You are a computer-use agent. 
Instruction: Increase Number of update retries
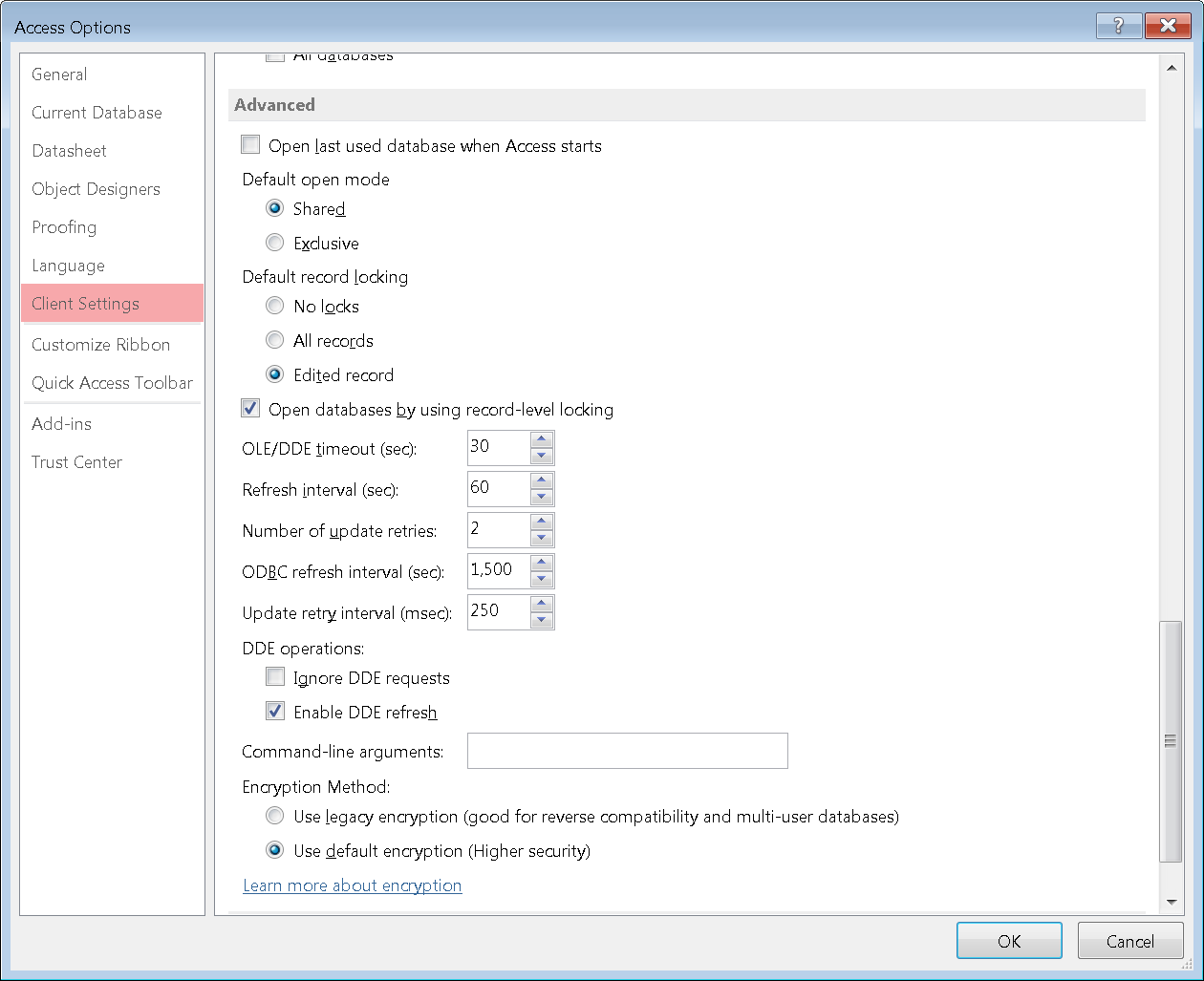(542, 522)
